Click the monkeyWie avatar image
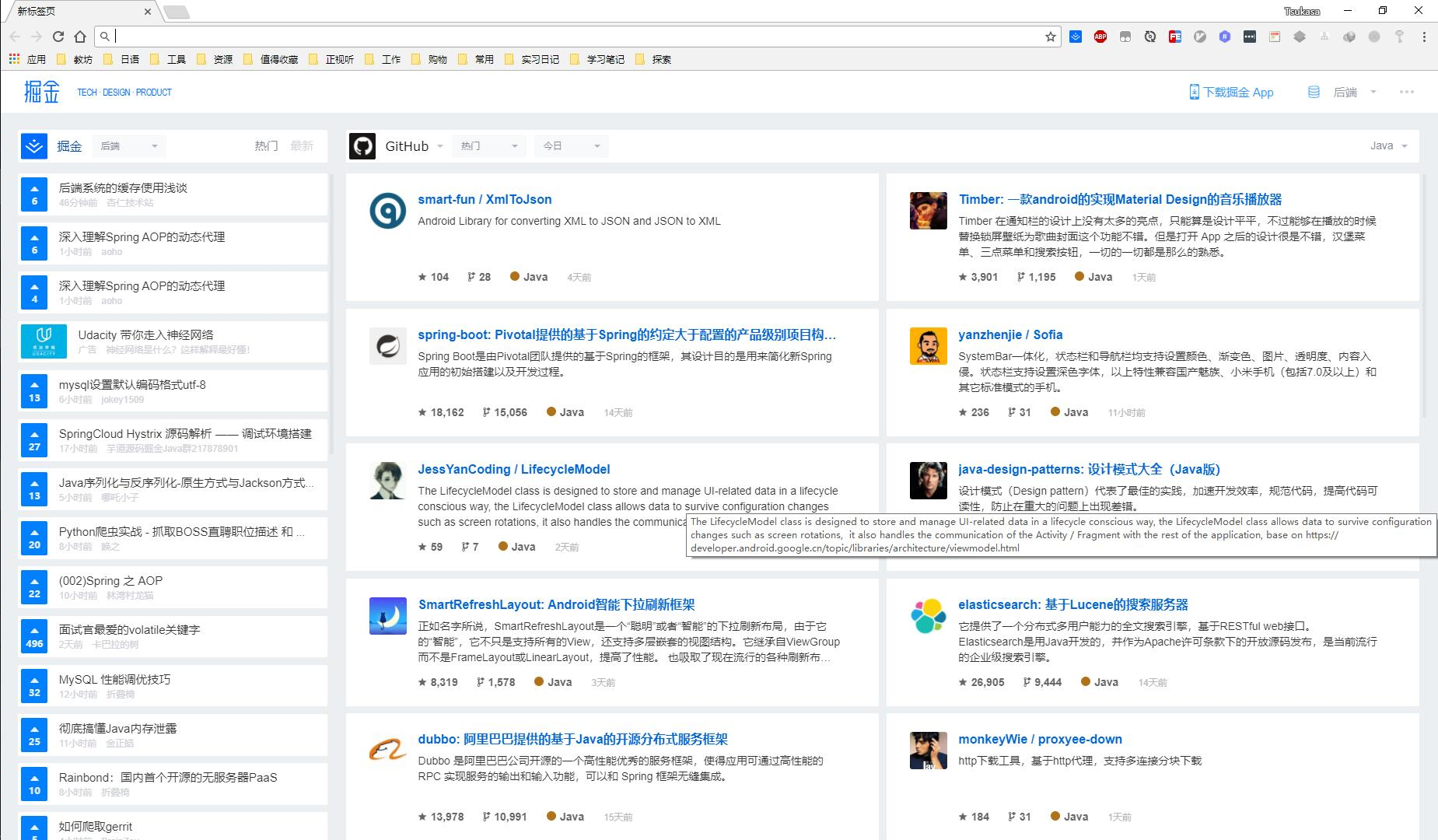 coord(929,751)
